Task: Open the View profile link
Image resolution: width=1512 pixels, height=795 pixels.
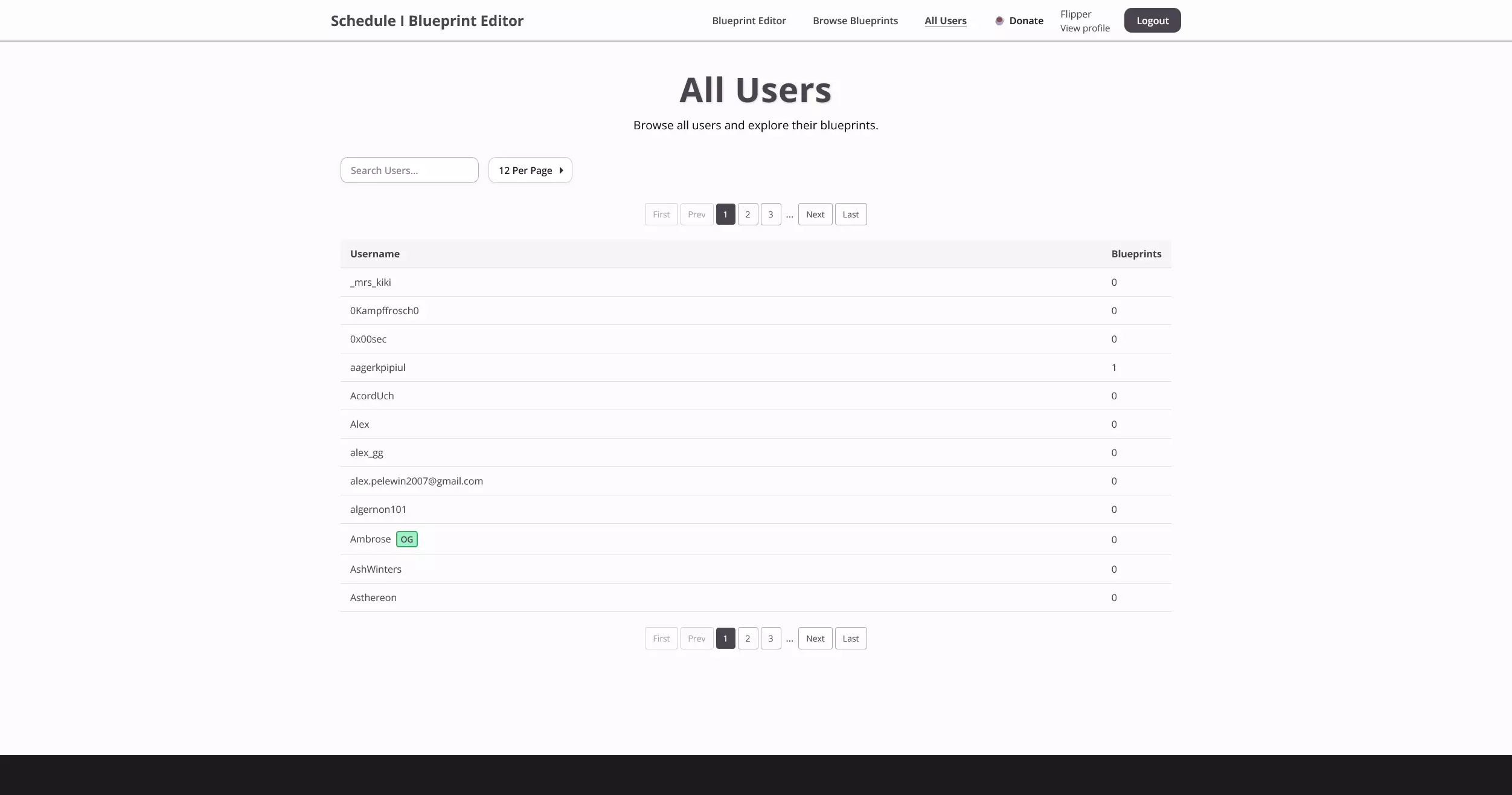Action: (1084, 28)
